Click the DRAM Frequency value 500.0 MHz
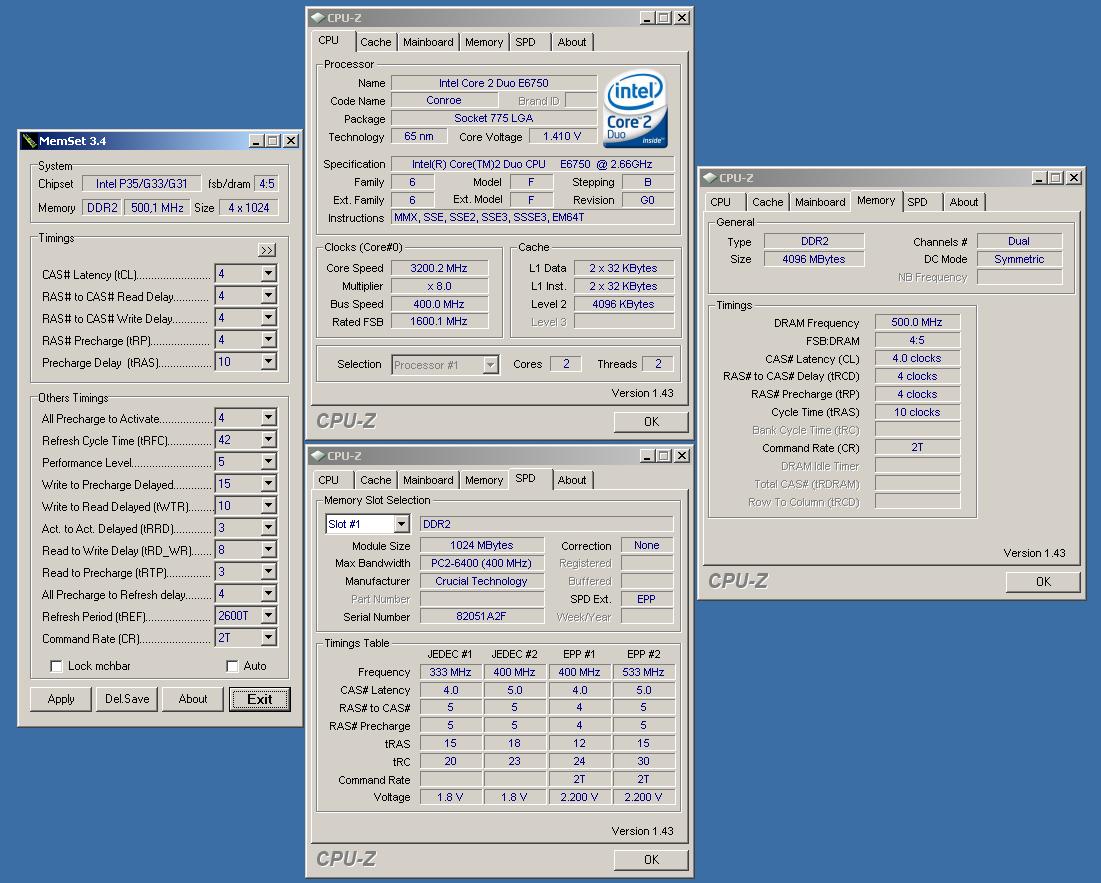This screenshot has width=1101, height=883. point(916,322)
